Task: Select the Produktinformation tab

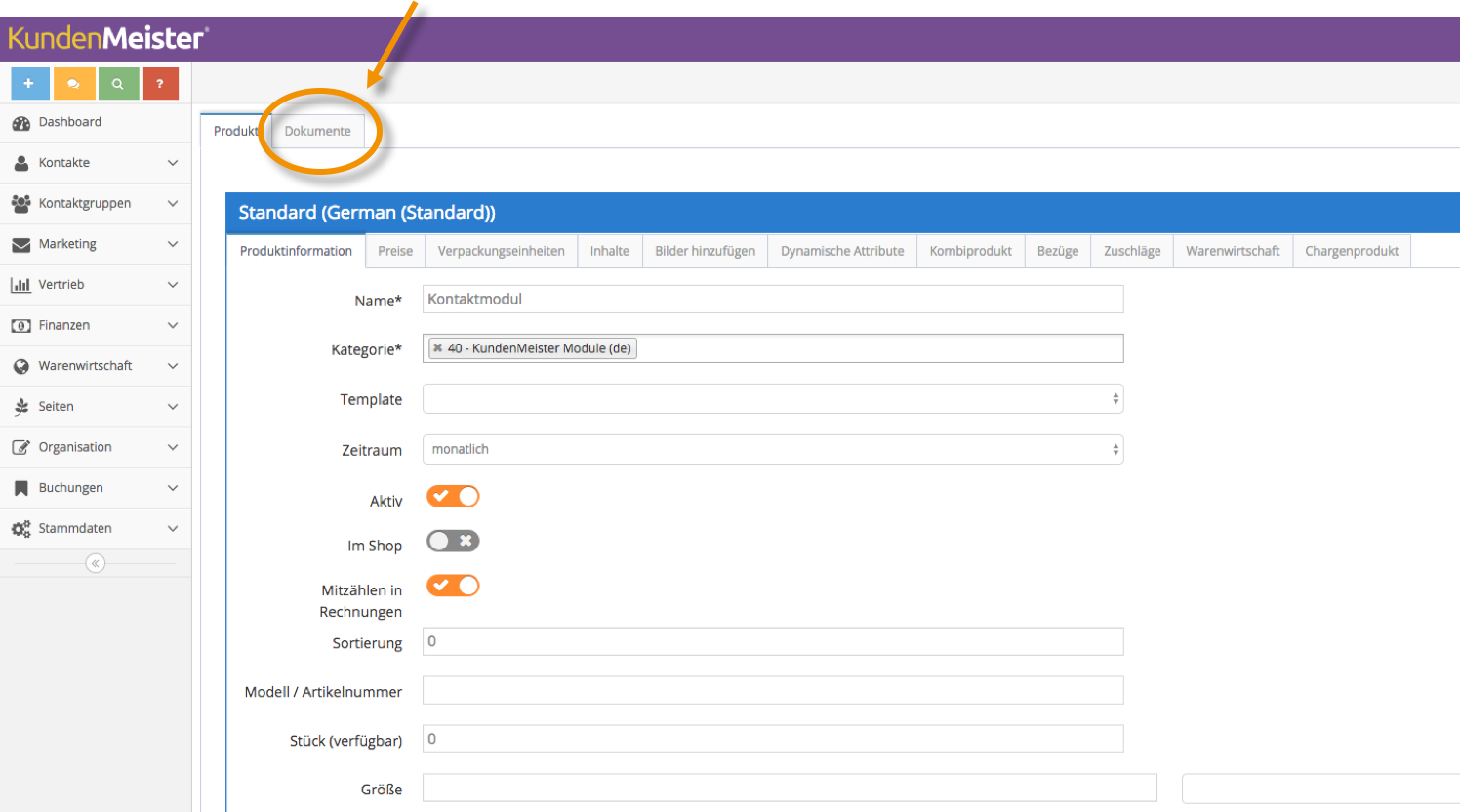Action: [x=296, y=251]
